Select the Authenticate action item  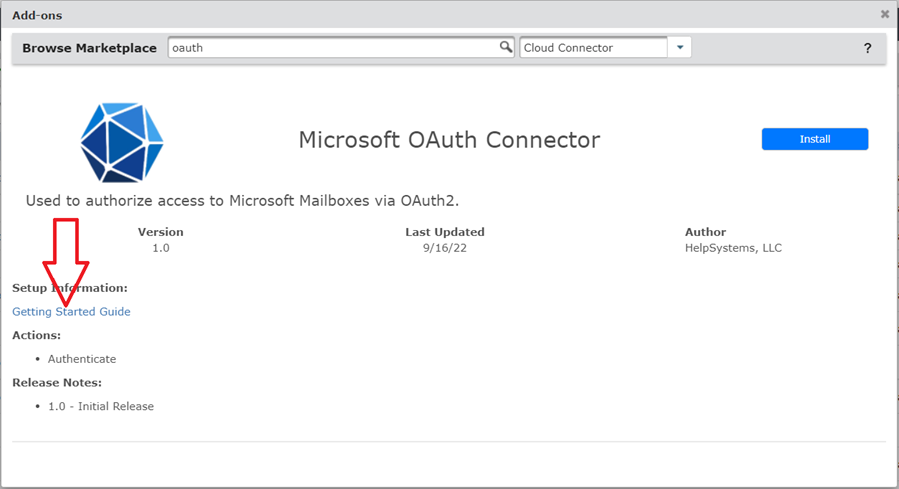82,359
